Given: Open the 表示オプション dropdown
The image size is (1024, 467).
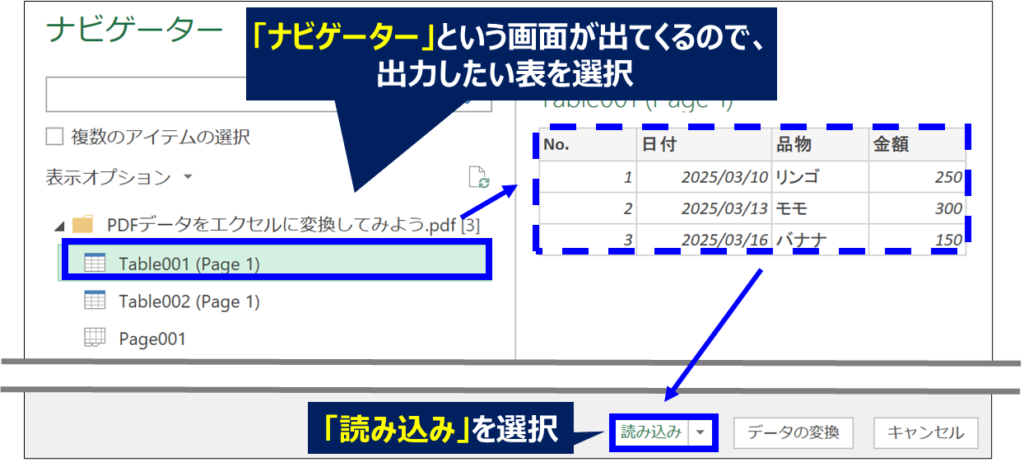Looking at the screenshot, I should pos(120,176).
